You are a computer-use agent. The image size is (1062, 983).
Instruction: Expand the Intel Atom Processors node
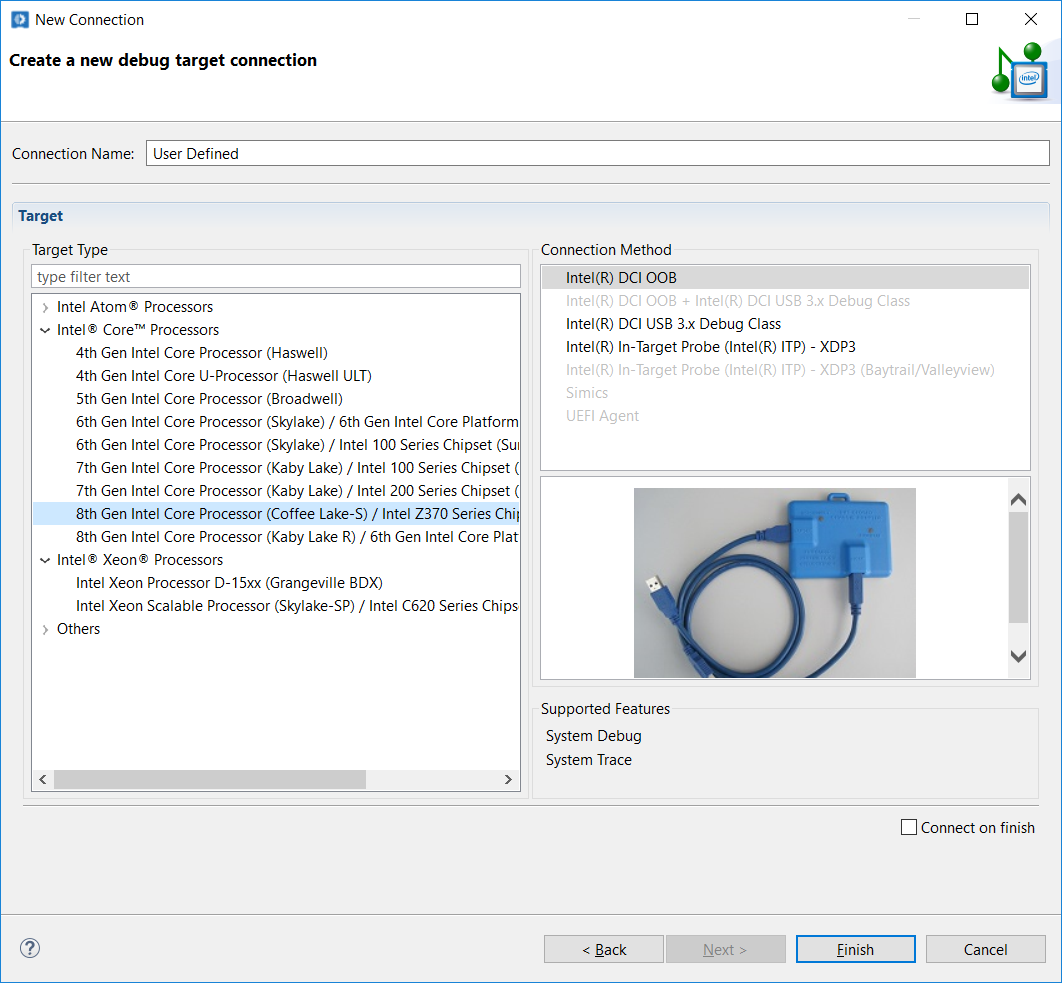coord(45,308)
